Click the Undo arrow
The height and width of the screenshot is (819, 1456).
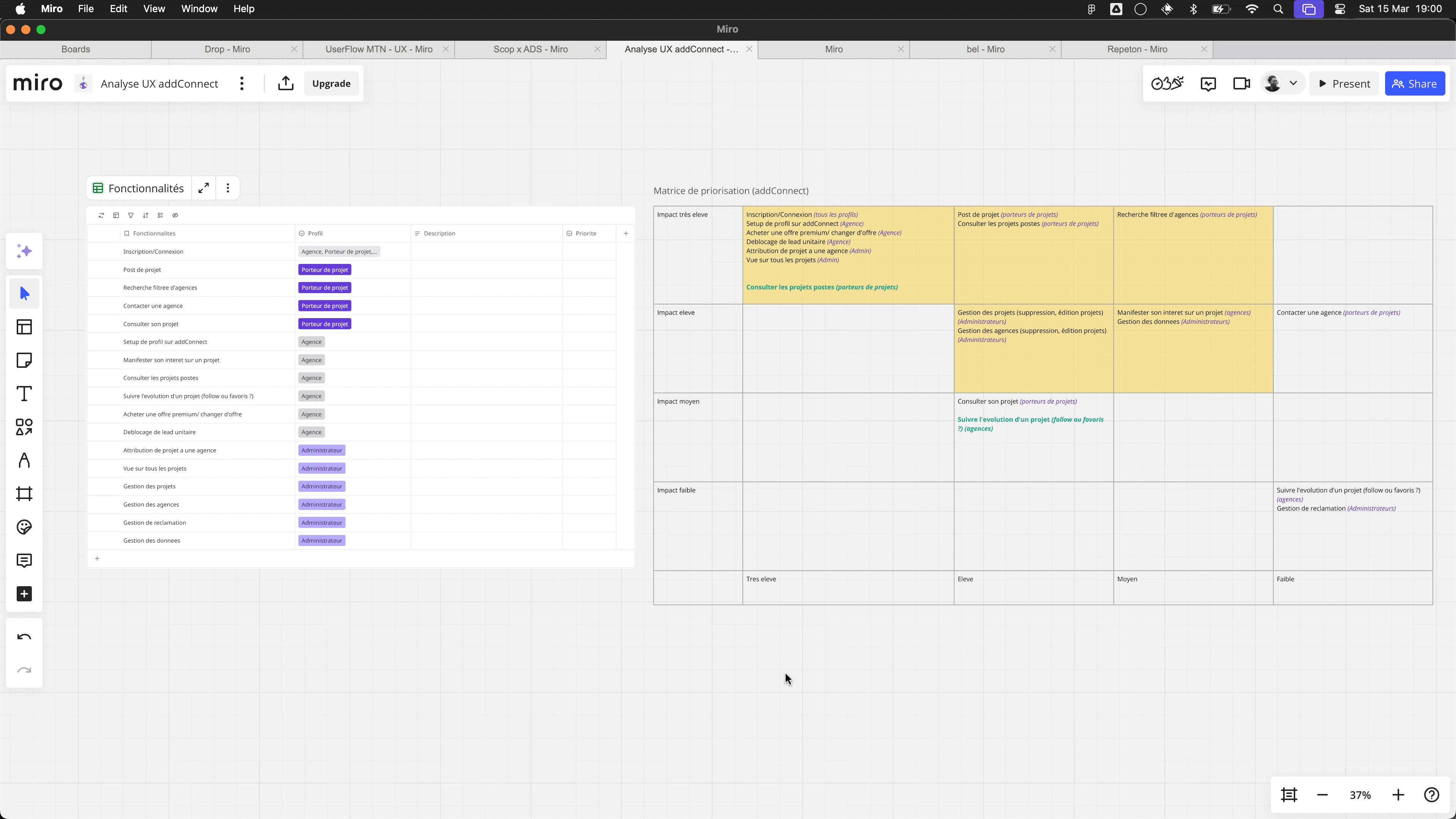tap(24, 637)
